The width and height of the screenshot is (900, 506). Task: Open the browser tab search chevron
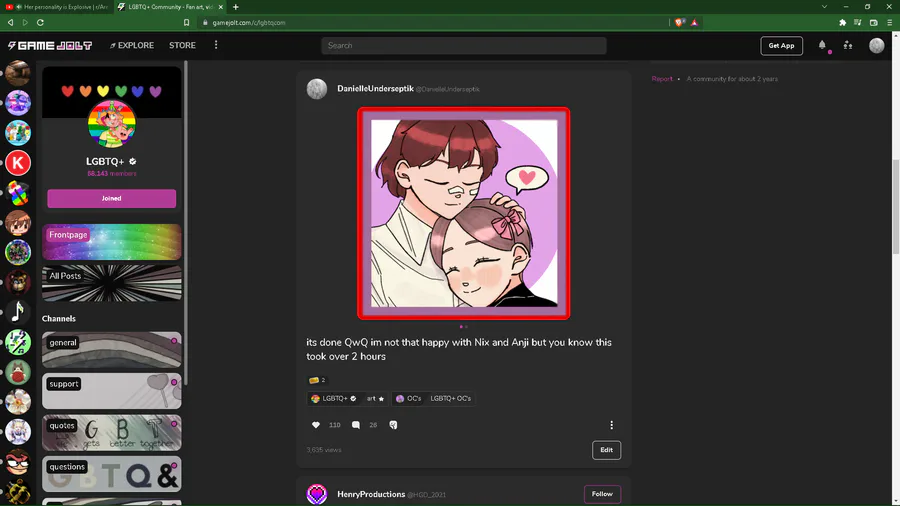coord(824,7)
